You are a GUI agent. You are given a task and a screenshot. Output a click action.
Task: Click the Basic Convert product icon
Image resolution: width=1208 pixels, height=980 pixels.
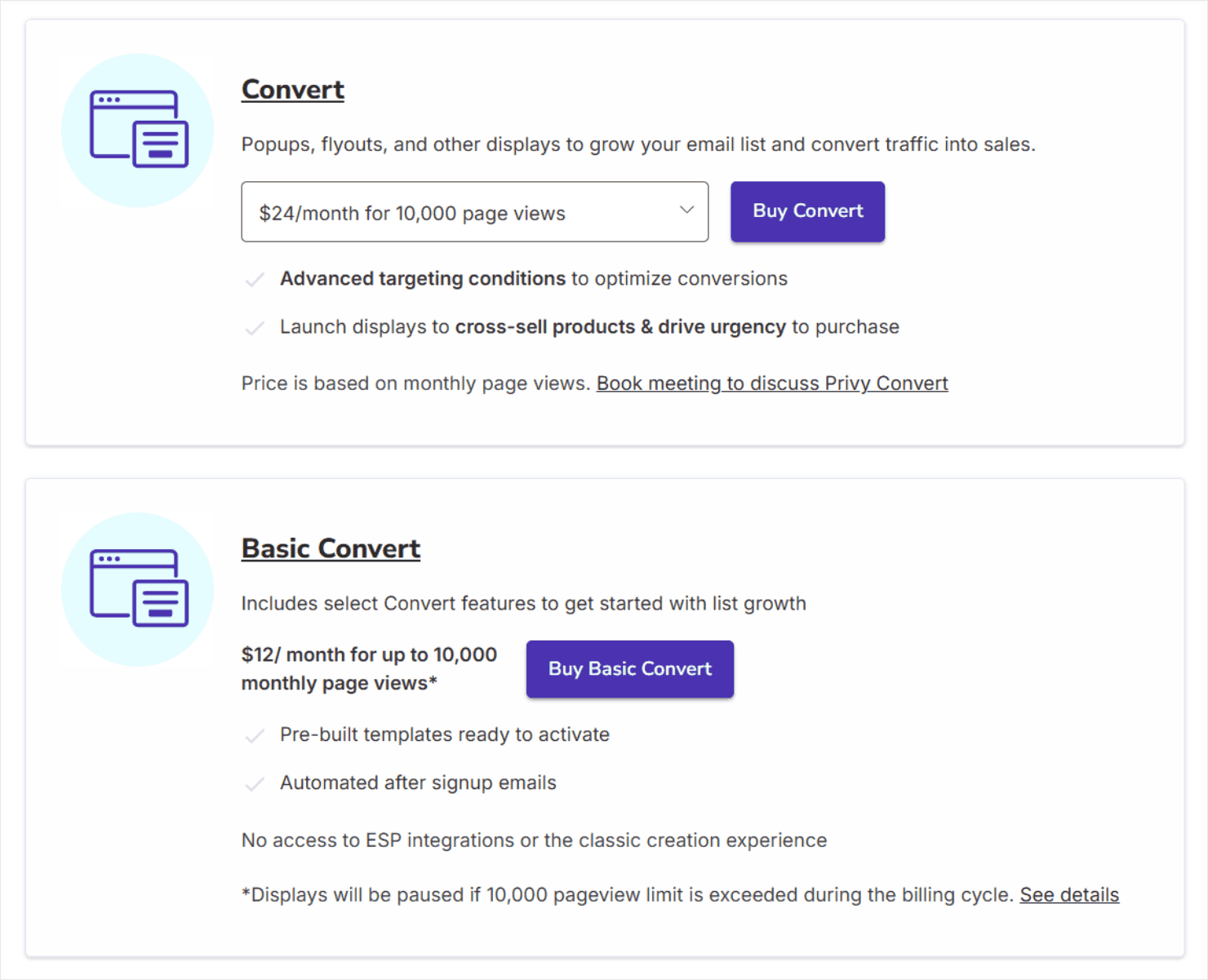(136, 589)
